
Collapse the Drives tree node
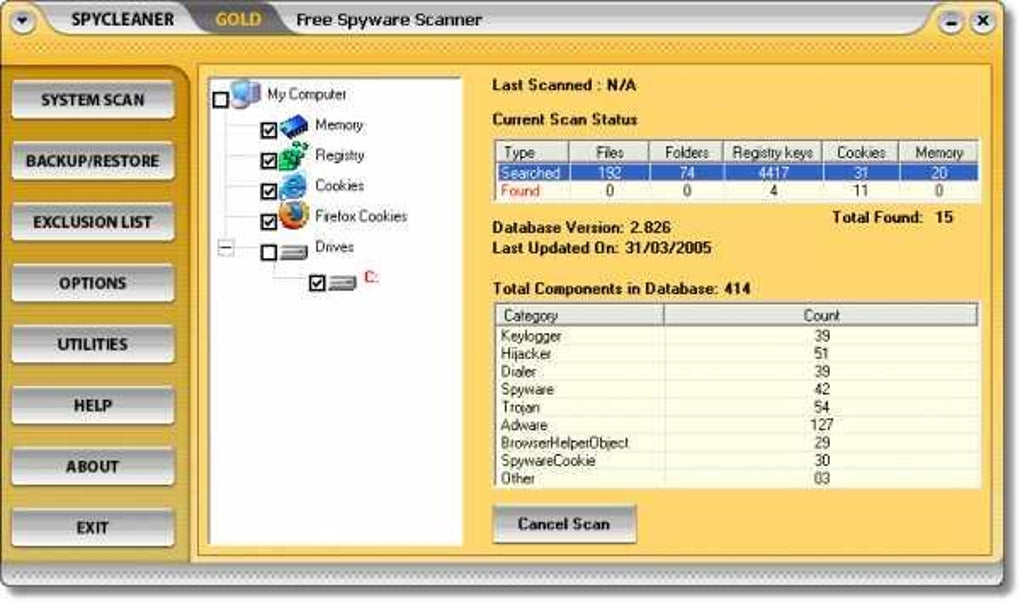pos(226,247)
